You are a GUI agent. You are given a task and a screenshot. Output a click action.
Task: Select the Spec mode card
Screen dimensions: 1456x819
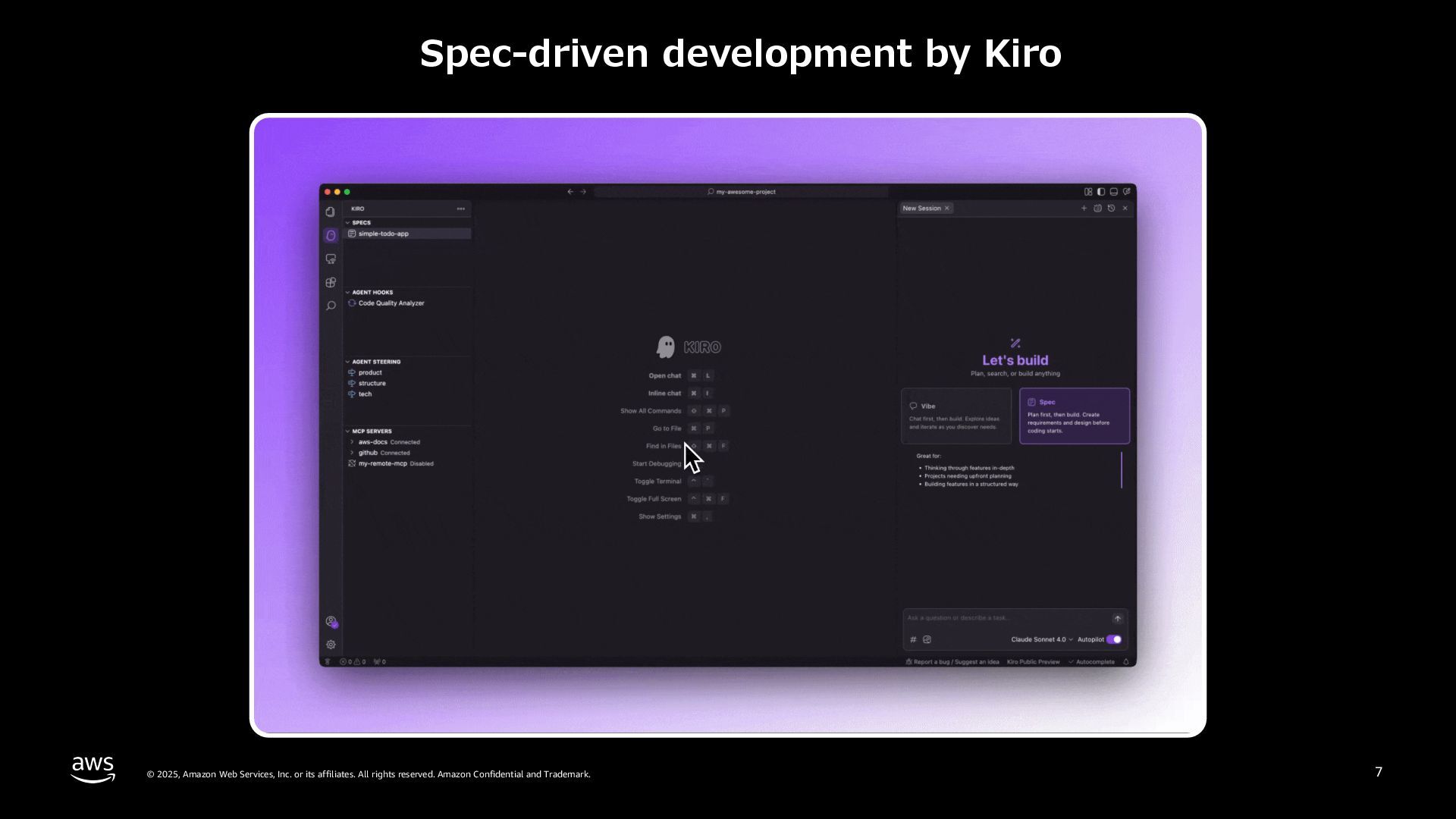1074,416
